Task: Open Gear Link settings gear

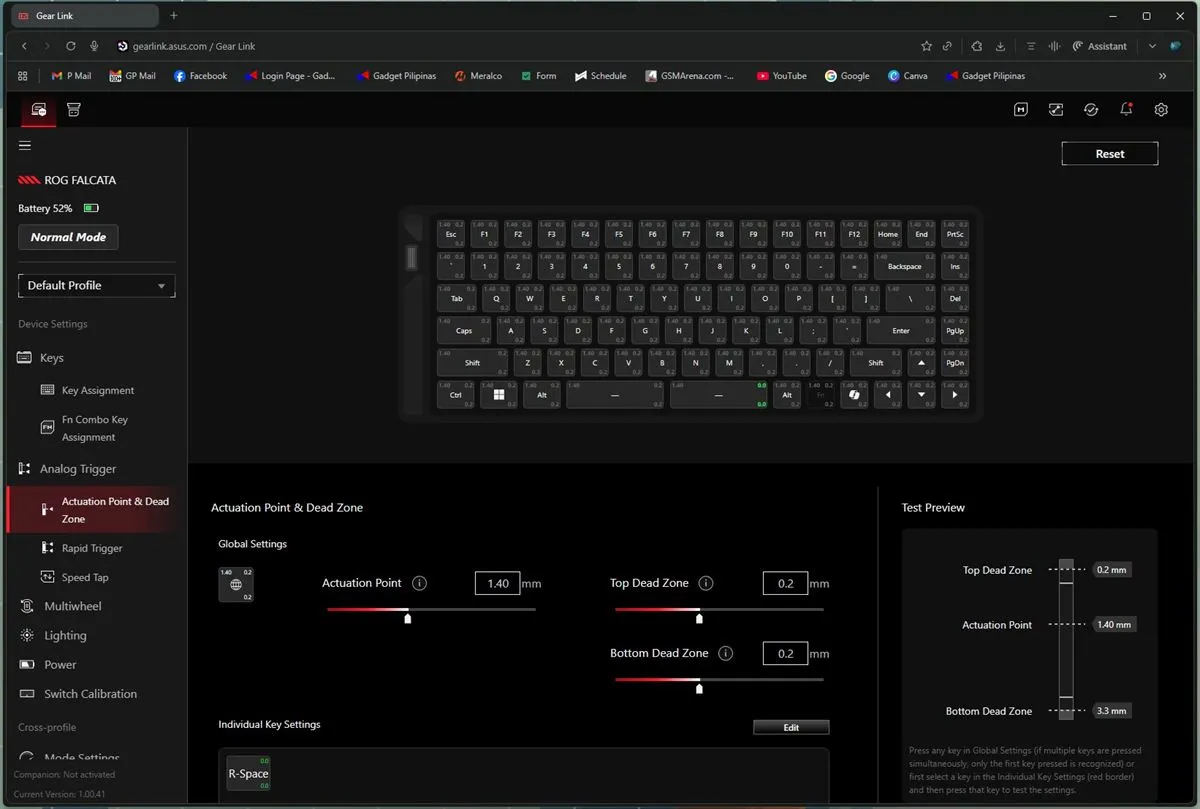Action: (1161, 110)
